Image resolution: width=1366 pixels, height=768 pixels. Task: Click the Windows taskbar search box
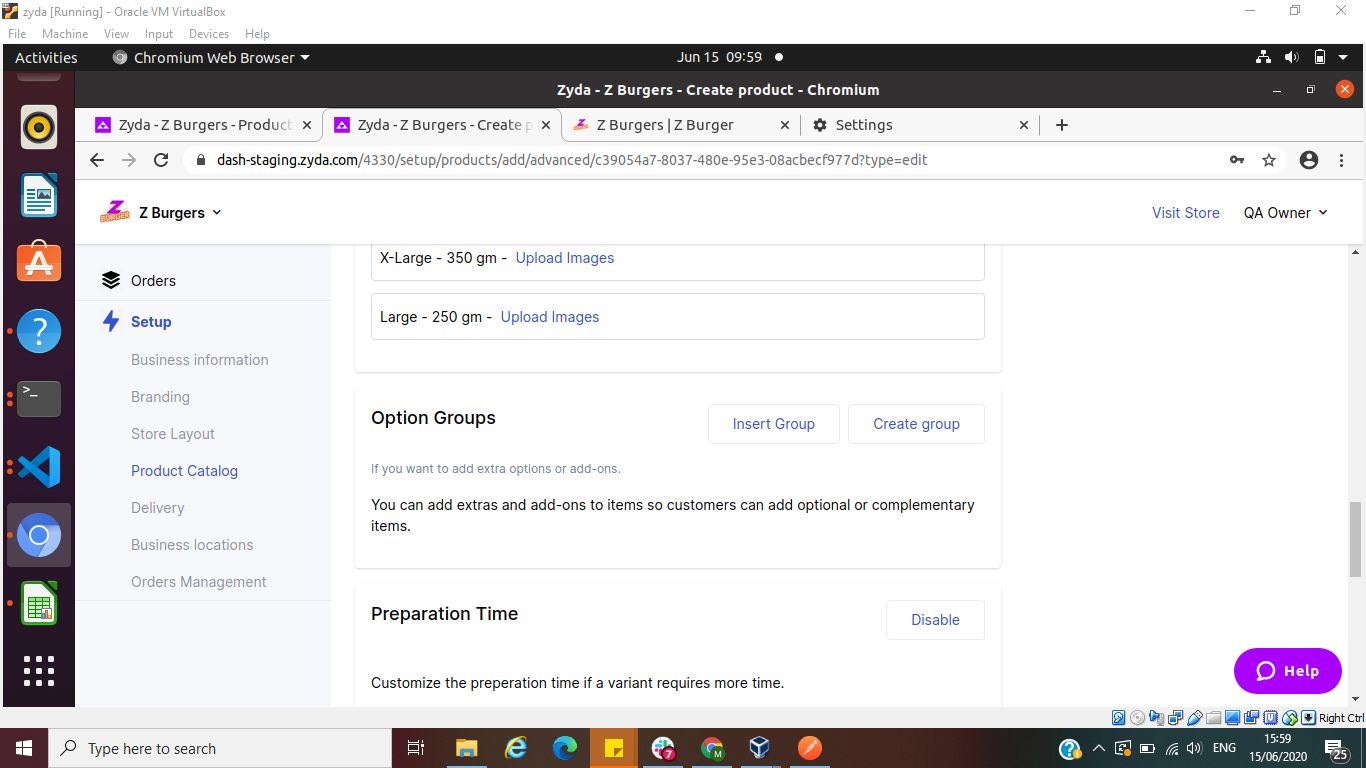(x=220, y=748)
